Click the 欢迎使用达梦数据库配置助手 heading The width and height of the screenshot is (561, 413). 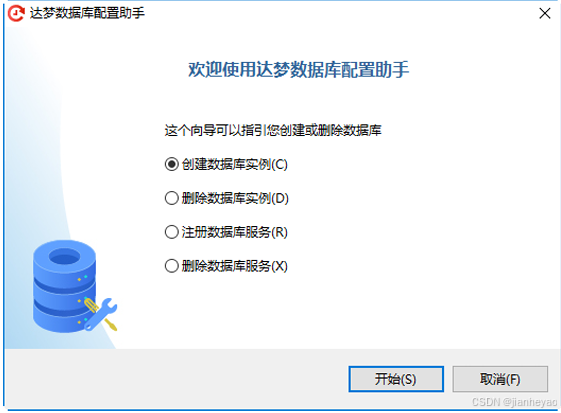pyautogui.click(x=299, y=69)
